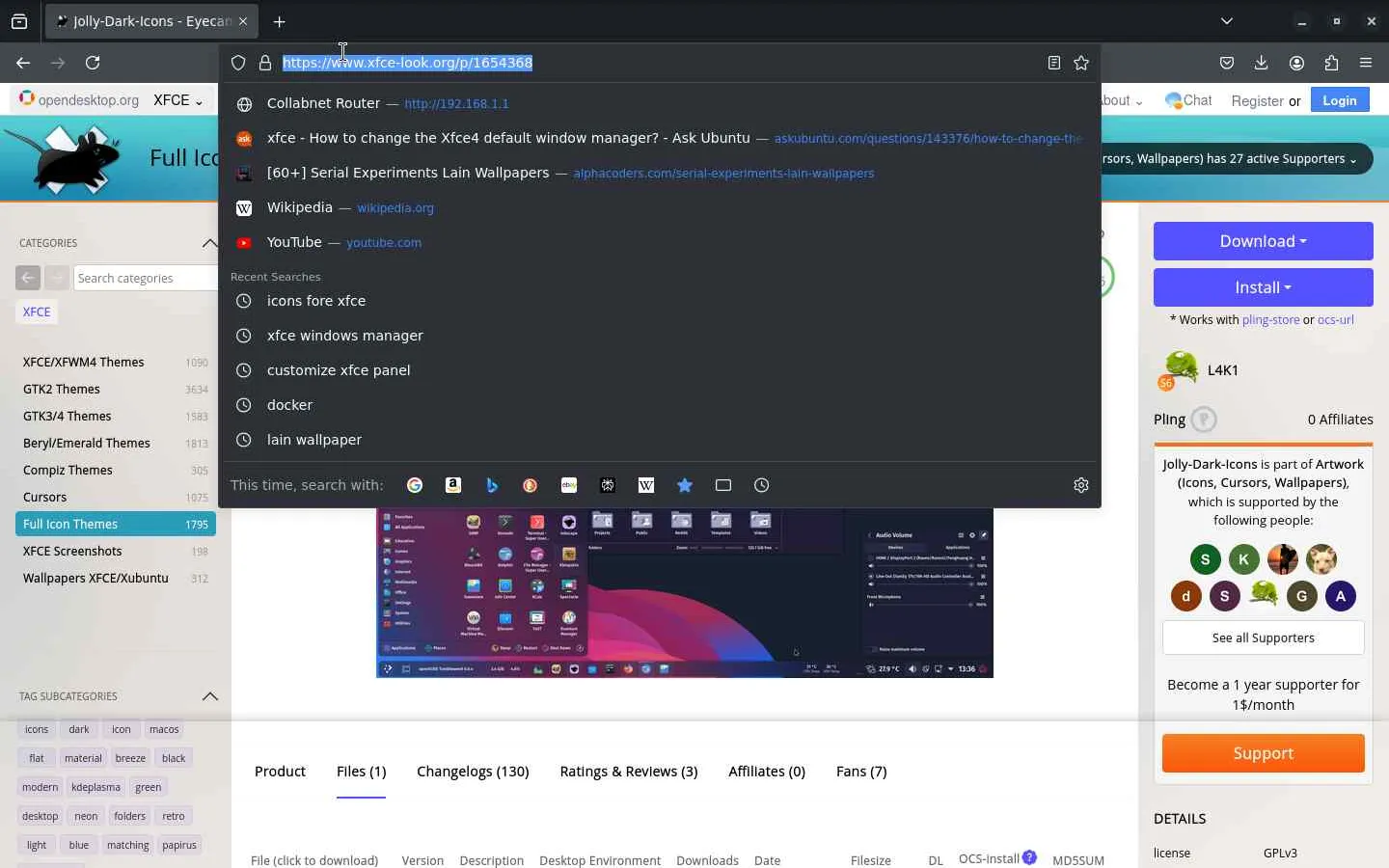The height and width of the screenshot is (868, 1389).
Task: Select the Ask Ubuntu window manager suggestion
Action: pyautogui.click(x=660, y=138)
